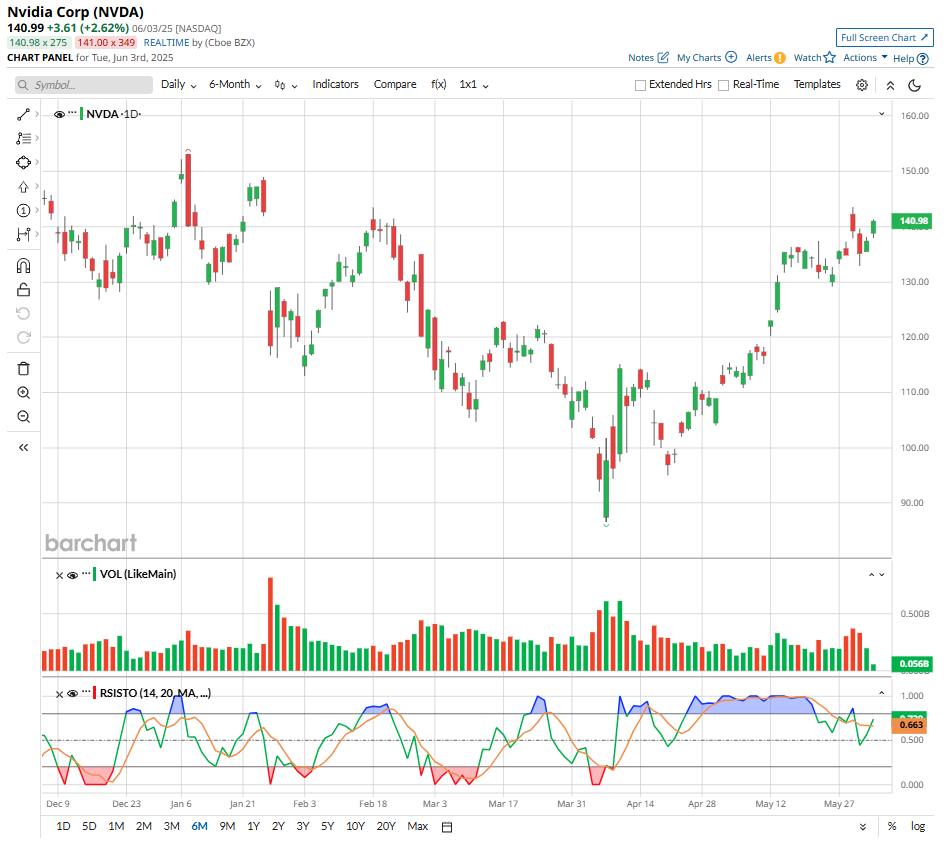The height and width of the screenshot is (843, 946).
Task: Toggle logarithmic scale
Action: (918, 827)
